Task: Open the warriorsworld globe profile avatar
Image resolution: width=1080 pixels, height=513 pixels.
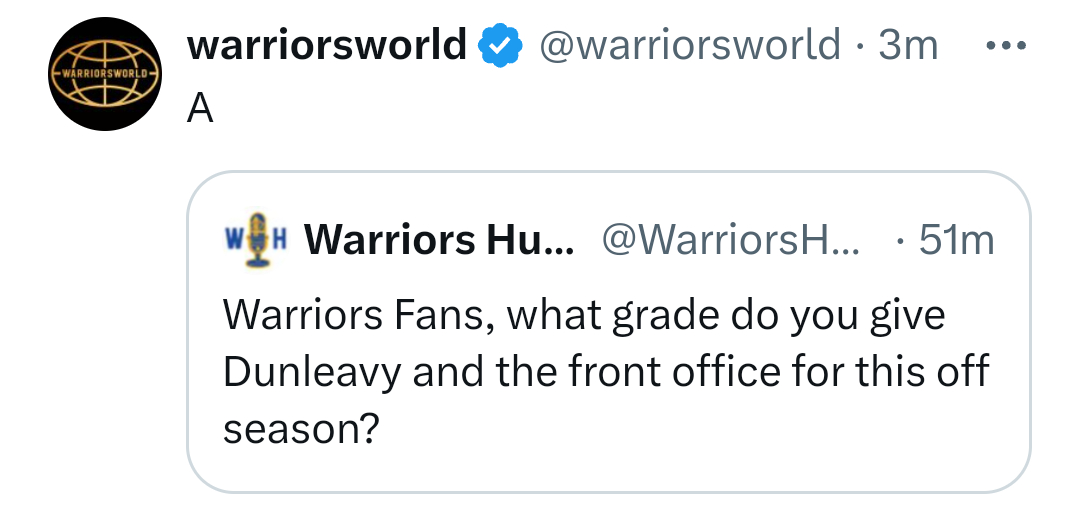Action: pyautogui.click(x=105, y=74)
